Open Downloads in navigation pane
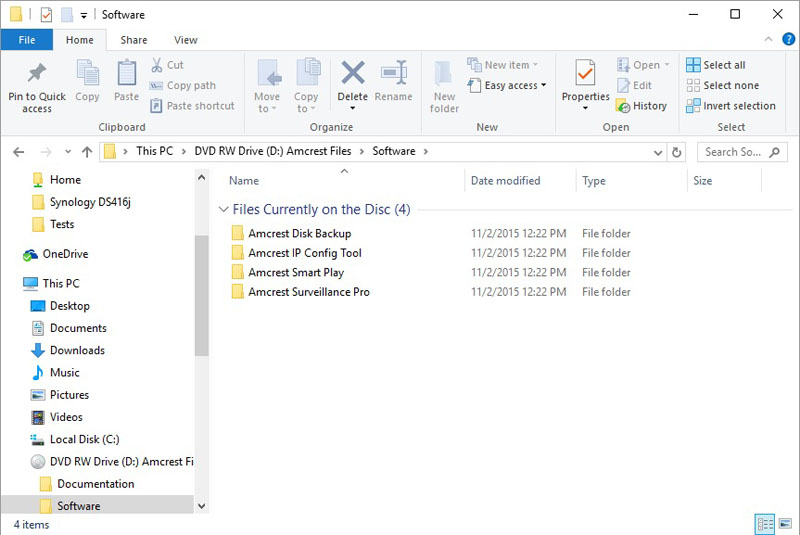800x535 pixels. (x=77, y=350)
